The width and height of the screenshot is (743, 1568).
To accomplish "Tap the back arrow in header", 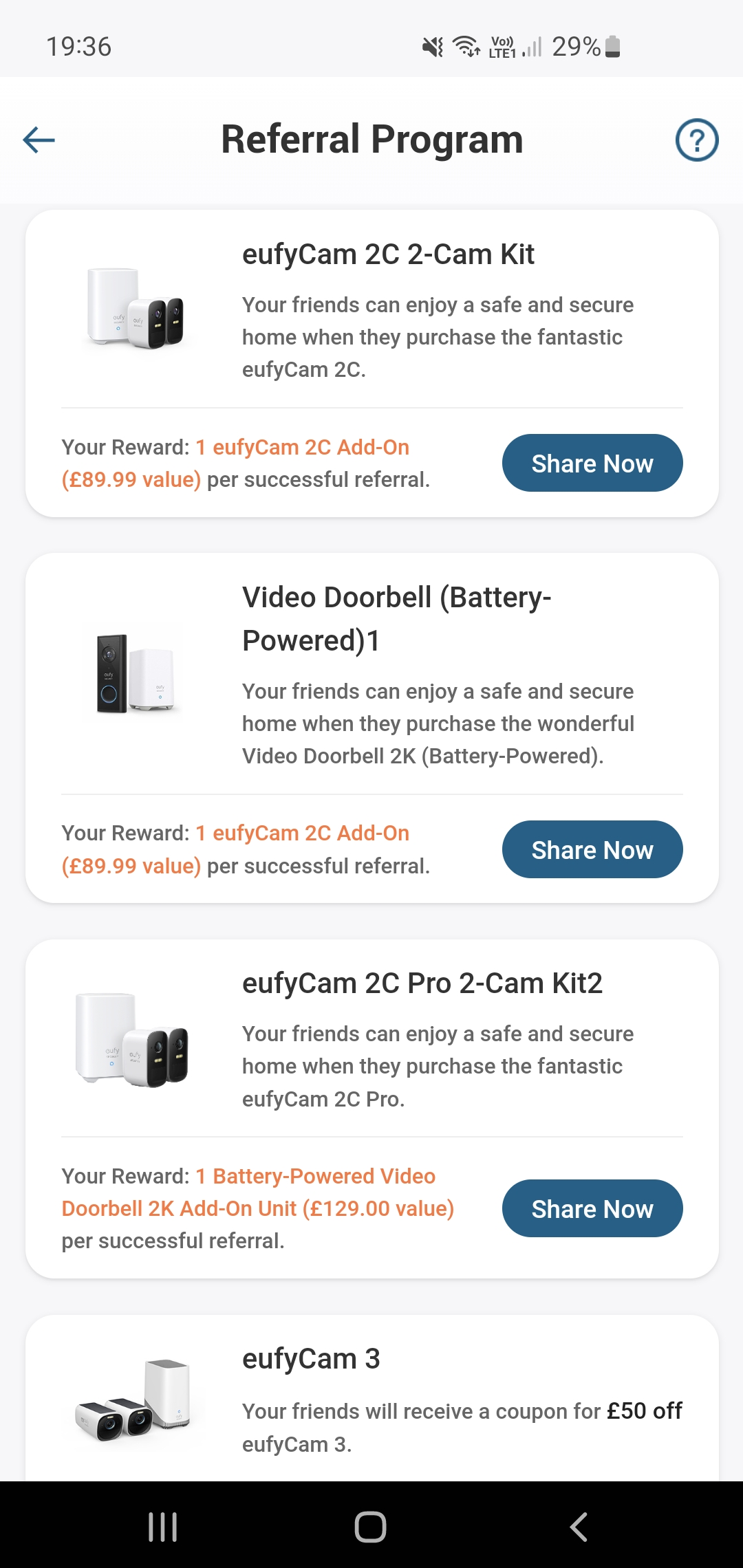I will tap(39, 140).
